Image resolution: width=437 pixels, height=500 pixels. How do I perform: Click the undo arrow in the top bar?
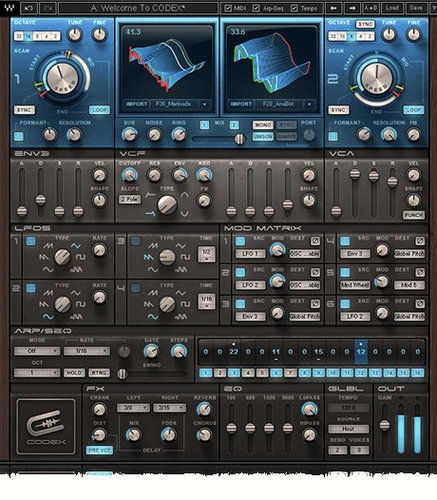[x=29, y=8]
